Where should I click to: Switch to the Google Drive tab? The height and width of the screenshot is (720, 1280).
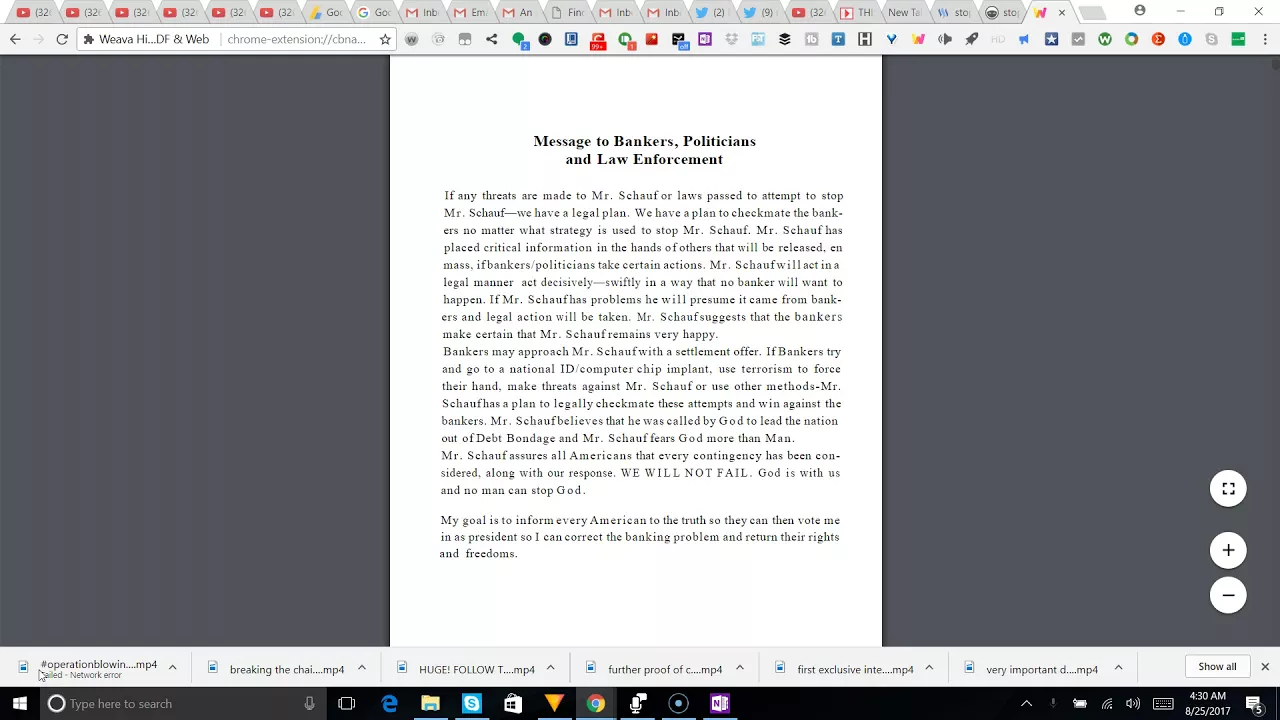click(326, 12)
